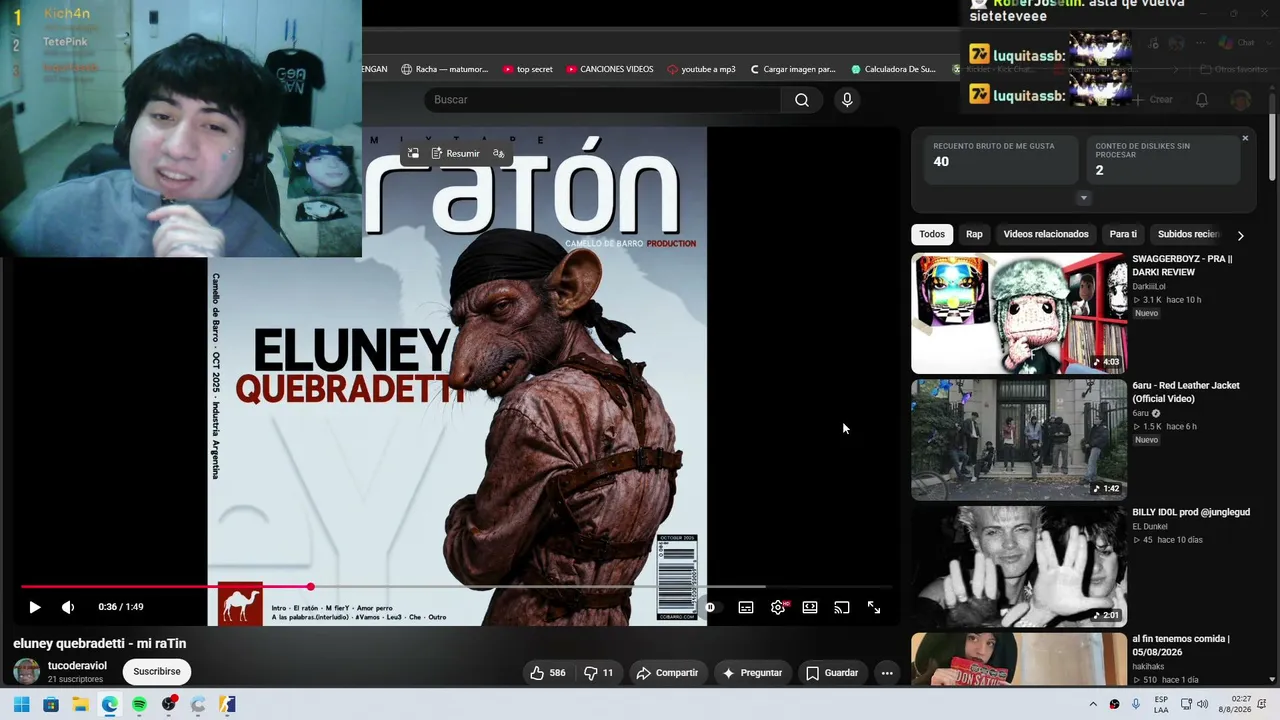Open OBS Studio from the taskbar
The height and width of the screenshot is (720, 1280).
pos(169,704)
